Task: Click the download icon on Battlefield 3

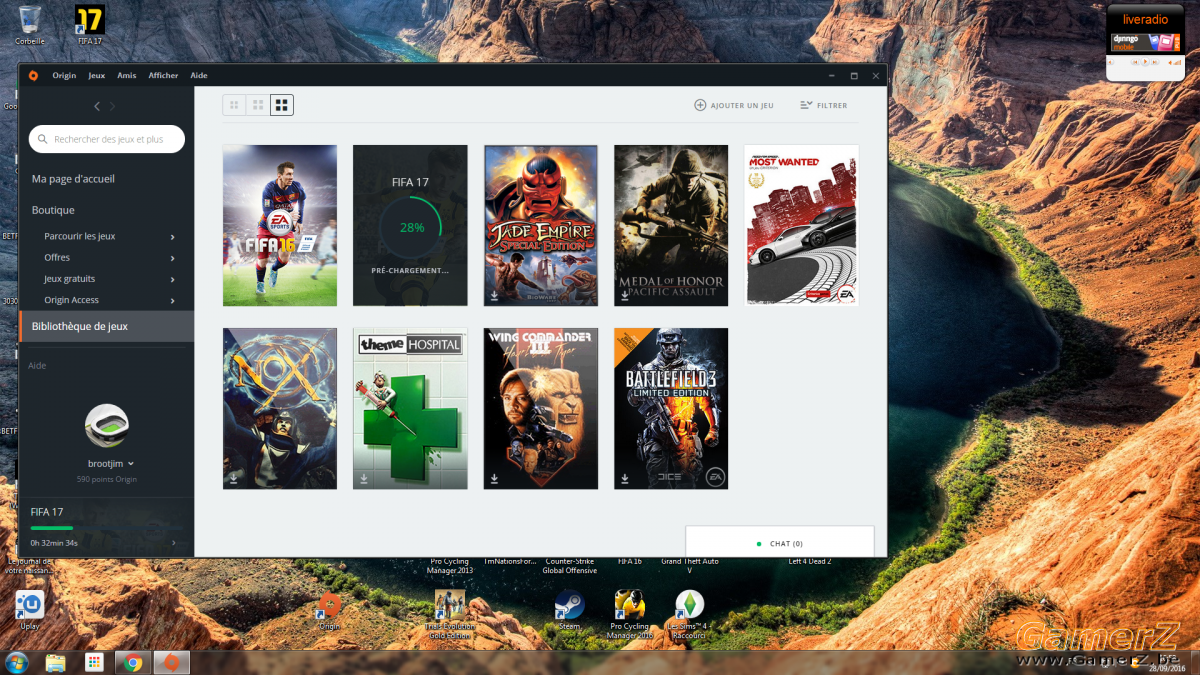Action: (624, 479)
